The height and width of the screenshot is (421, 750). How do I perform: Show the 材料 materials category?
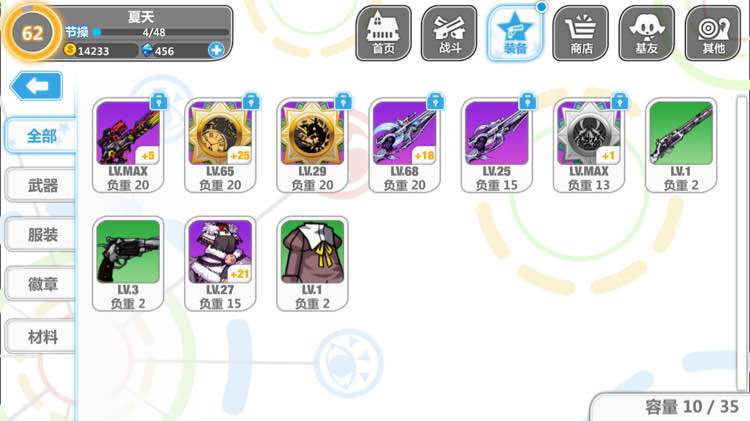[41, 337]
